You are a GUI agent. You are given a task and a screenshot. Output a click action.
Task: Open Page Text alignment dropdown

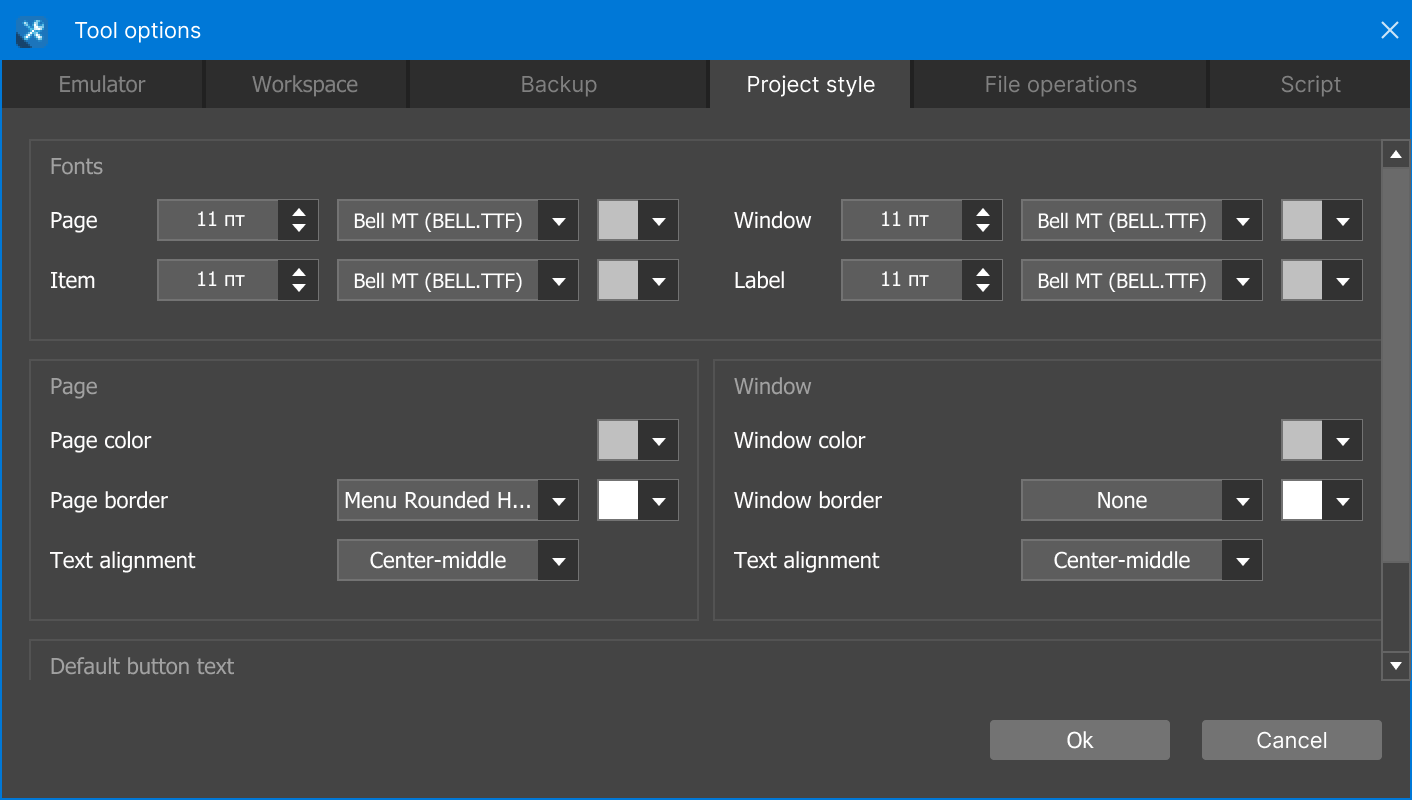point(558,561)
